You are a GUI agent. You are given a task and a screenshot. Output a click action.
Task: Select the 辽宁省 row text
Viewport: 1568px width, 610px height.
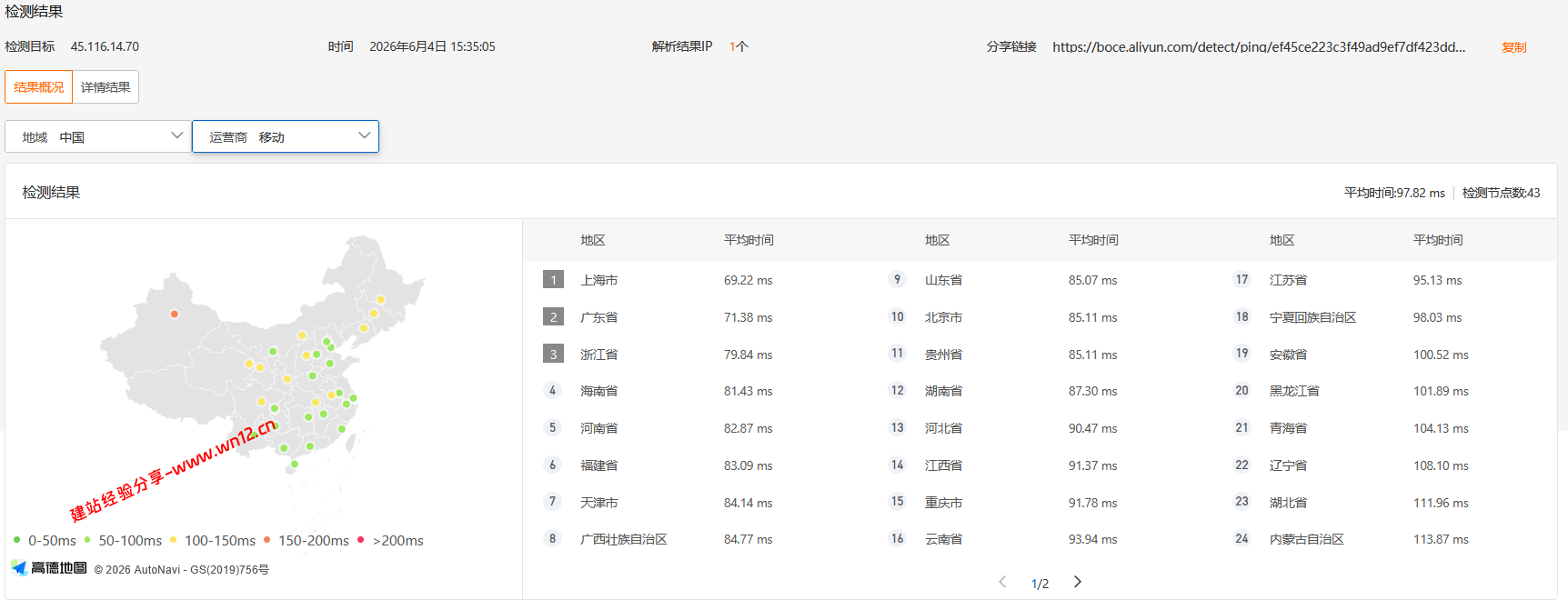point(1289,465)
